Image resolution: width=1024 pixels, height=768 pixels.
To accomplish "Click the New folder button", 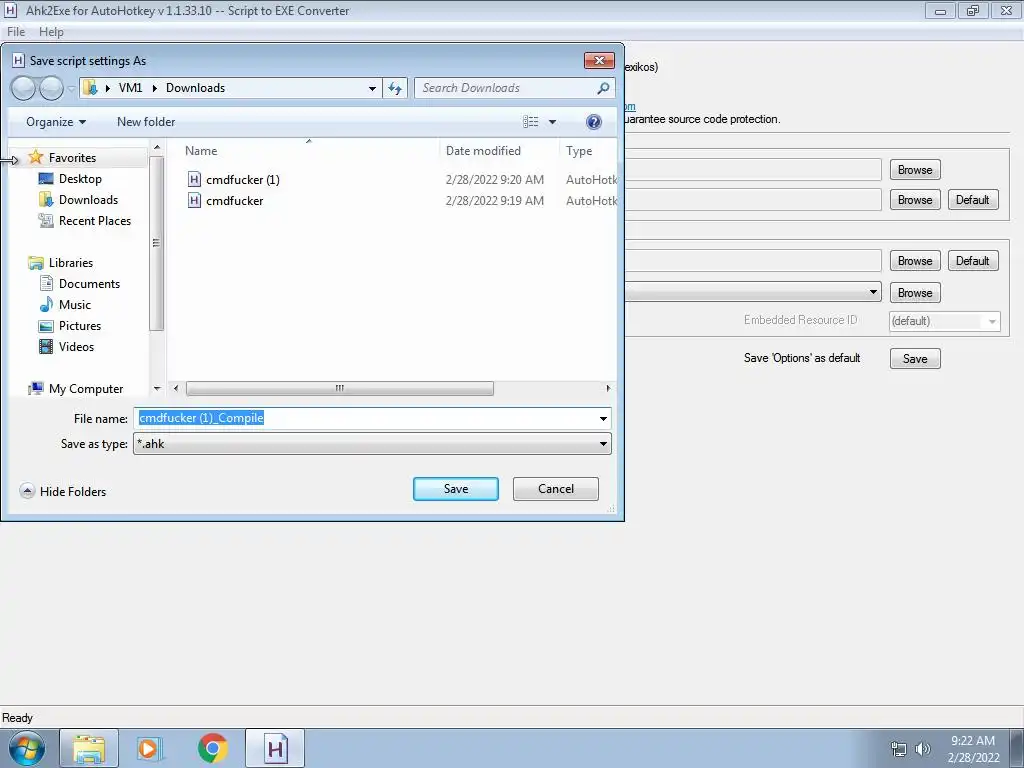I will (146, 122).
